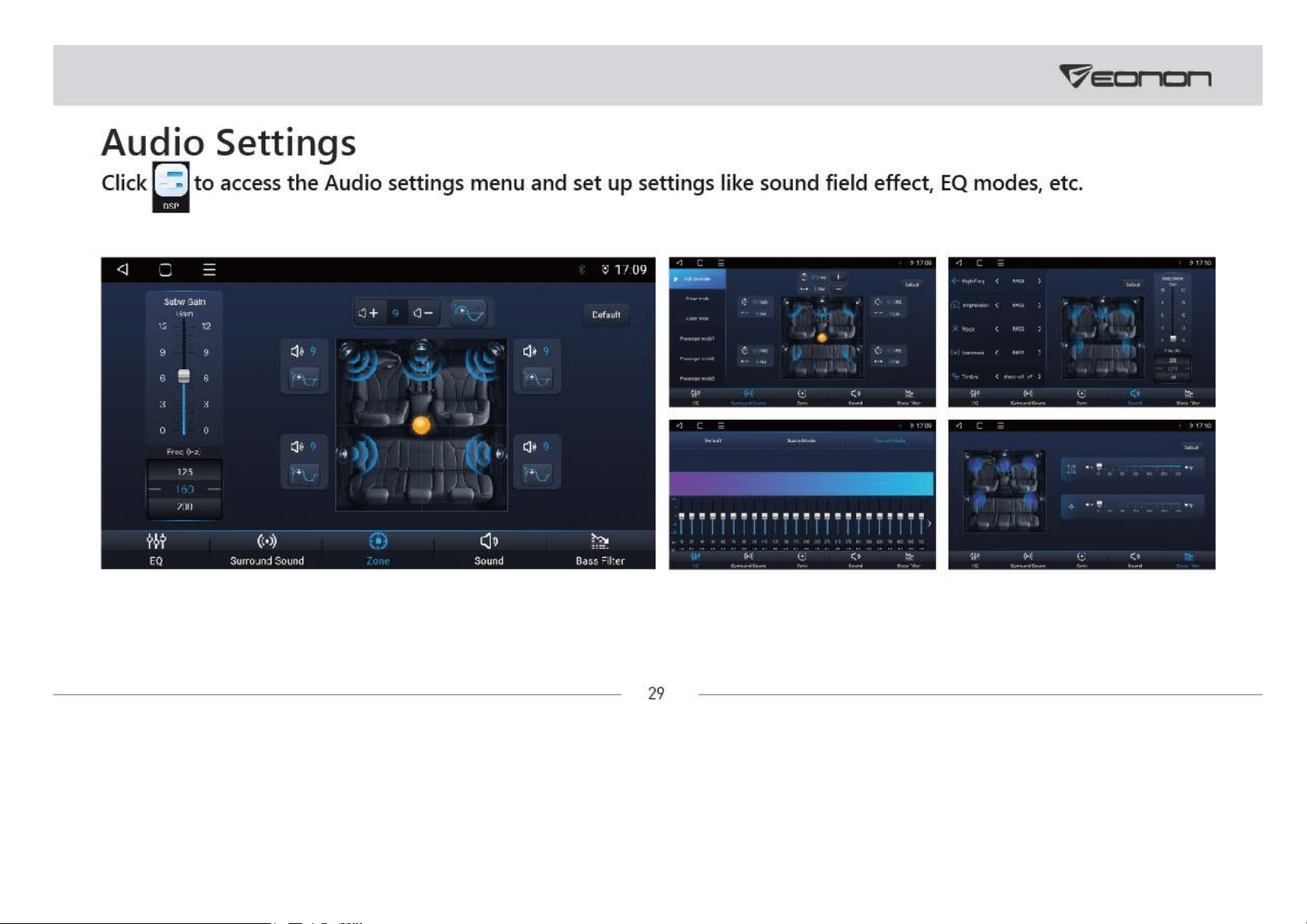This screenshot has height=924, width=1307.
Task: Click the upper slider handle in the Bass Filter screenshot
Action: pyautogui.click(x=1099, y=466)
